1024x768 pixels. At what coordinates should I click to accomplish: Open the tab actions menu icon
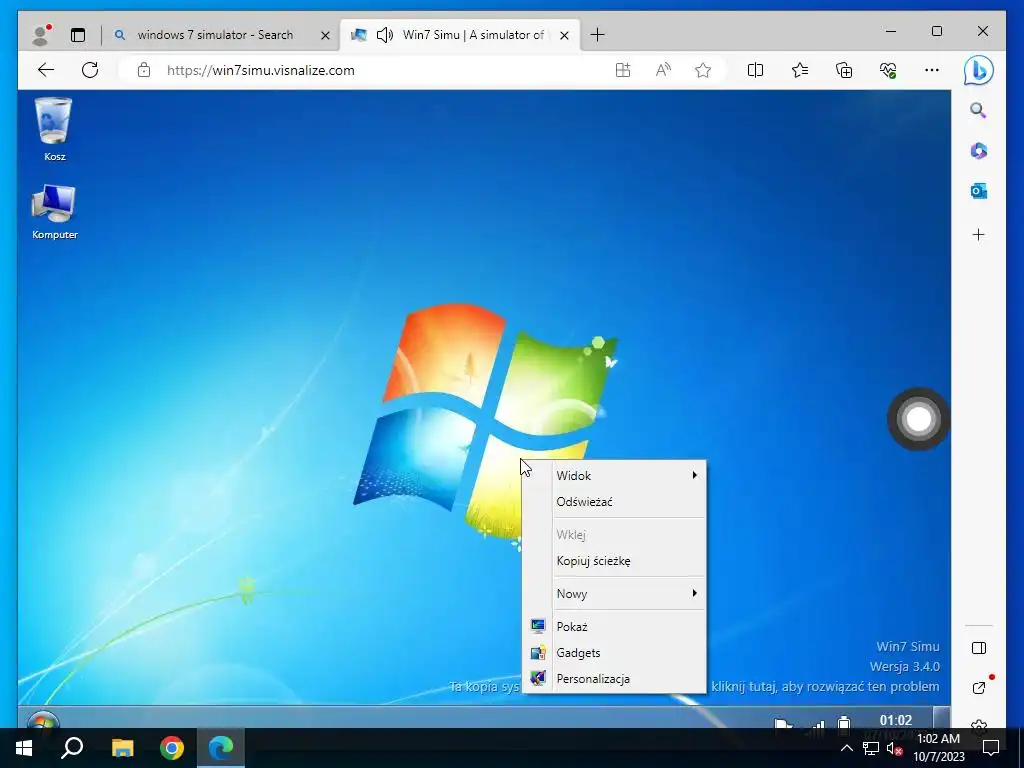click(78, 35)
